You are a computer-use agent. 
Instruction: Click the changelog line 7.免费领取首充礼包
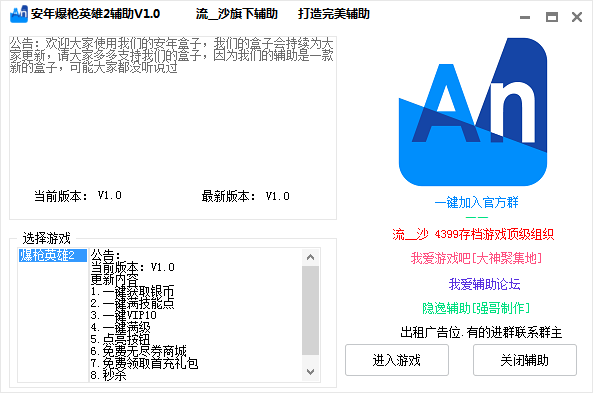point(144,363)
